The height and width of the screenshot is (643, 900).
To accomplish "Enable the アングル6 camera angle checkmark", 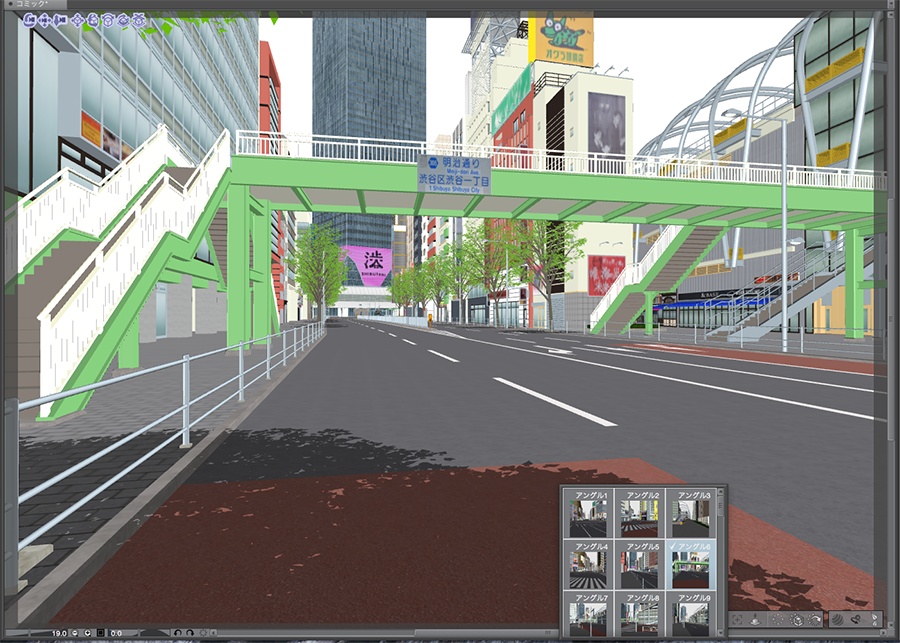I will point(671,546).
